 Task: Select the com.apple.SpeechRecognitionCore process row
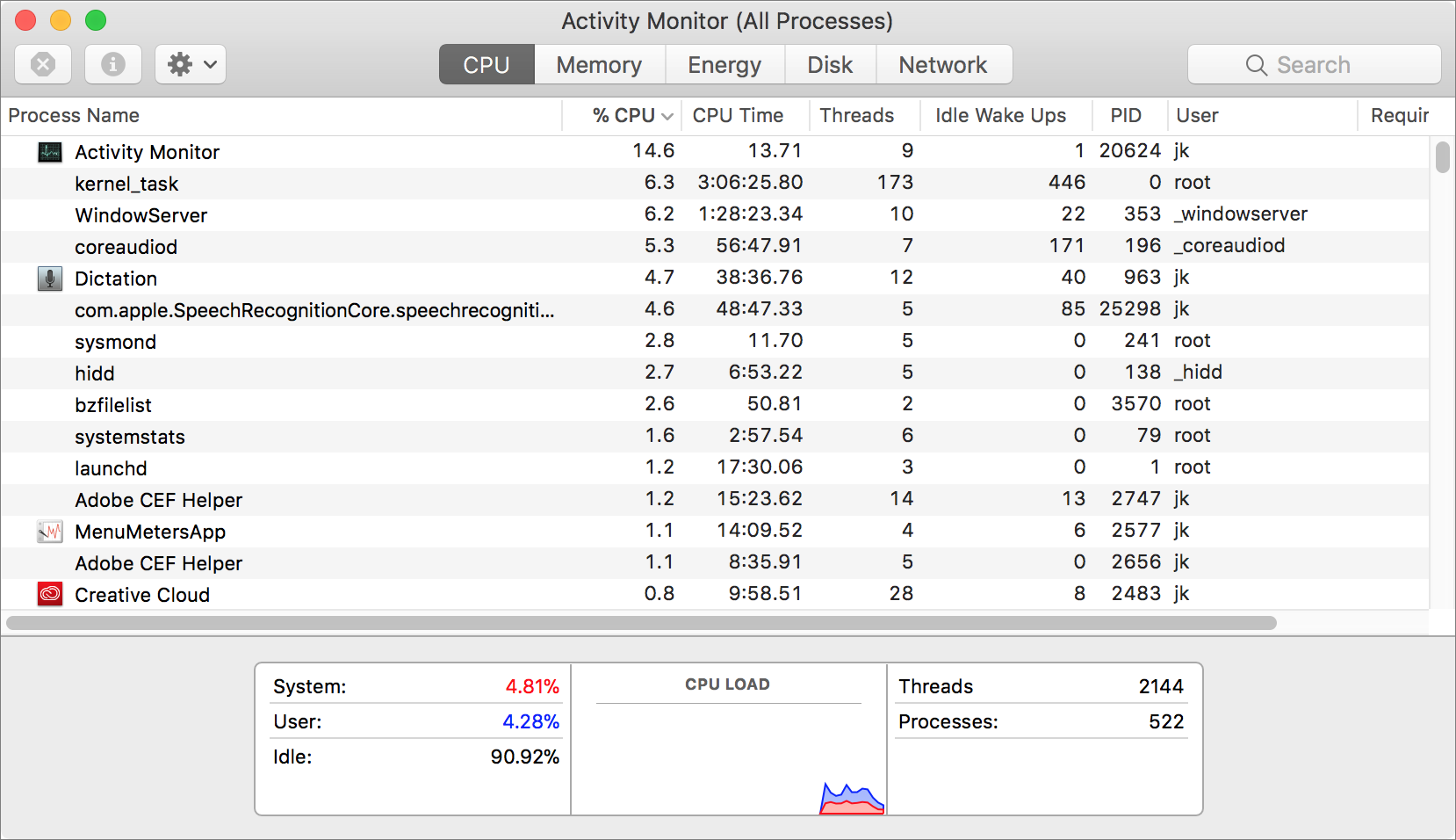715,309
